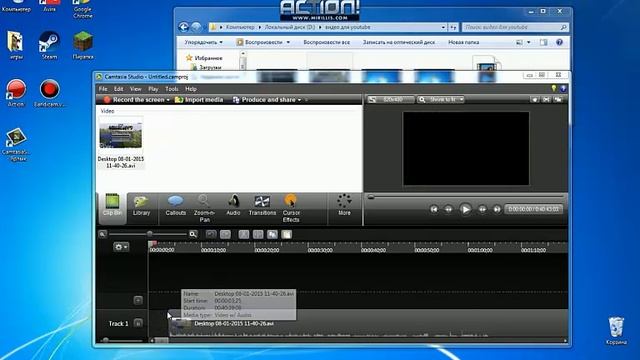Open the Callouts tool
This screenshot has width=640, height=360.
click(x=176, y=205)
